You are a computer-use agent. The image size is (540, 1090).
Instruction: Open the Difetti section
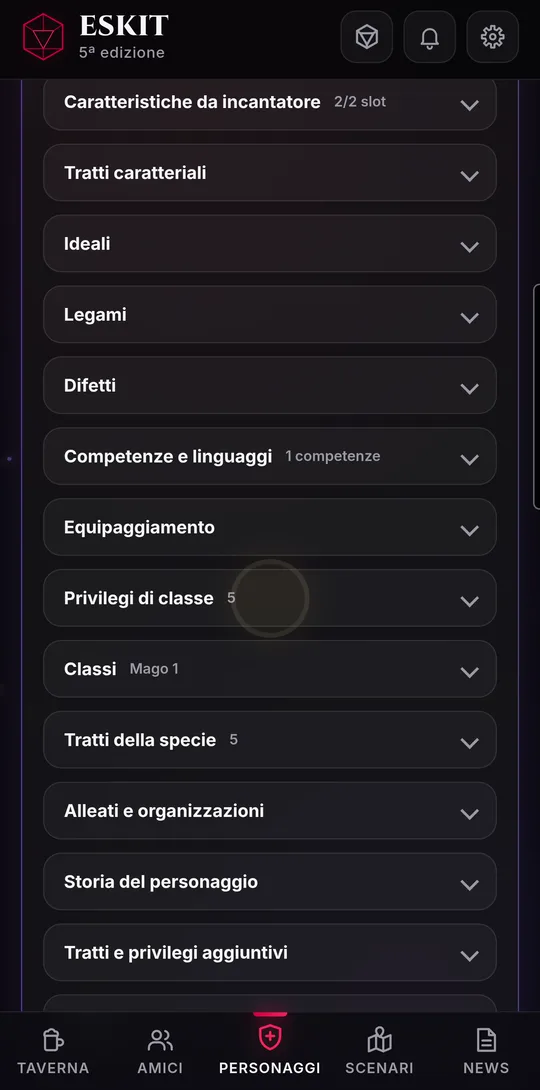(270, 386)
